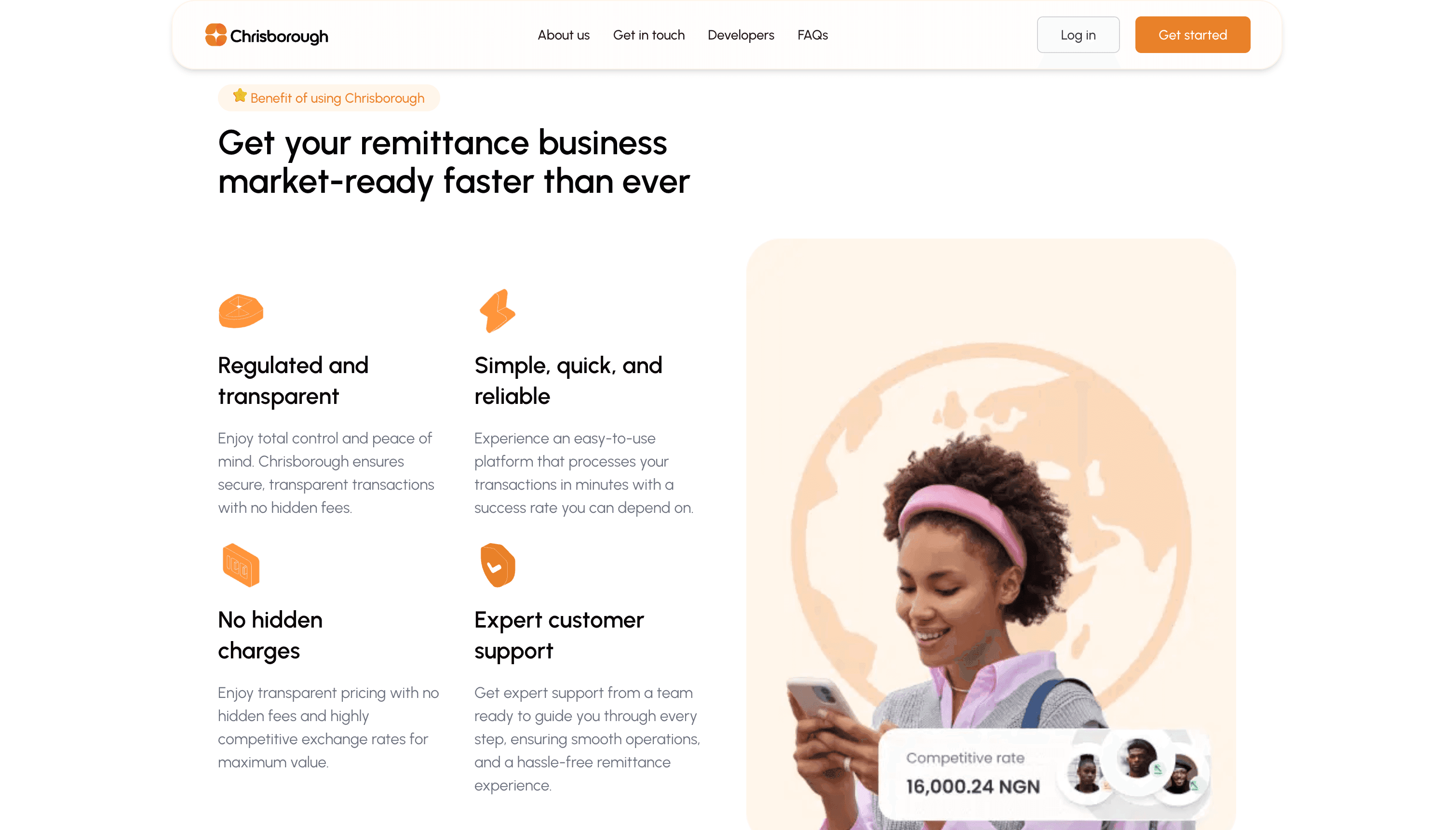The height and width of the screenshot is (830, 1456).
Task: Open the About us menu item
Action: [563, 35]
